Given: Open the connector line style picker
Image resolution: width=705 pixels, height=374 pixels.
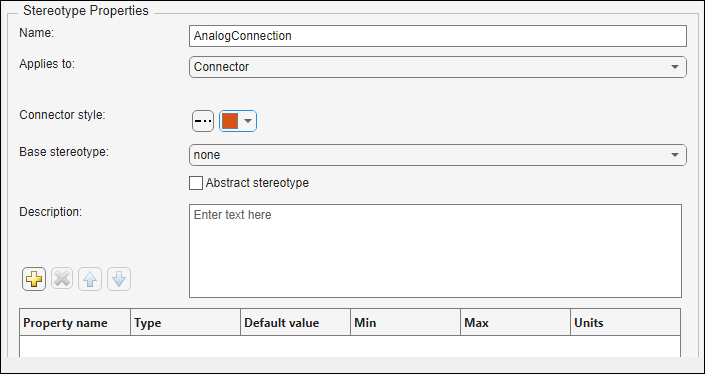Looking at the screenshot, I should pyautogui.click(x=203, y=121).
